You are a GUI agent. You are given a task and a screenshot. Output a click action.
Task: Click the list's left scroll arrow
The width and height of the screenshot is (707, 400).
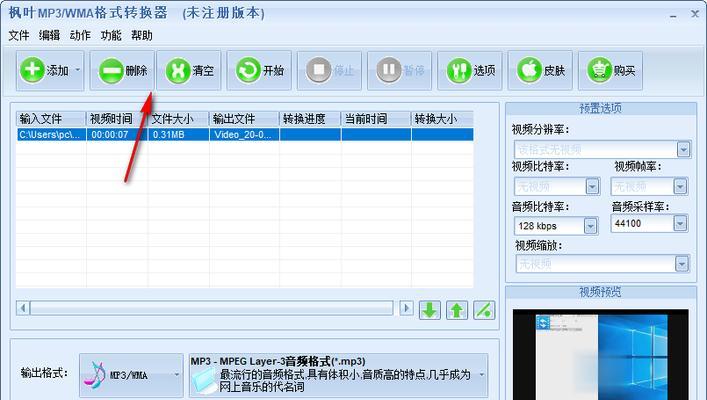[23, 308]
